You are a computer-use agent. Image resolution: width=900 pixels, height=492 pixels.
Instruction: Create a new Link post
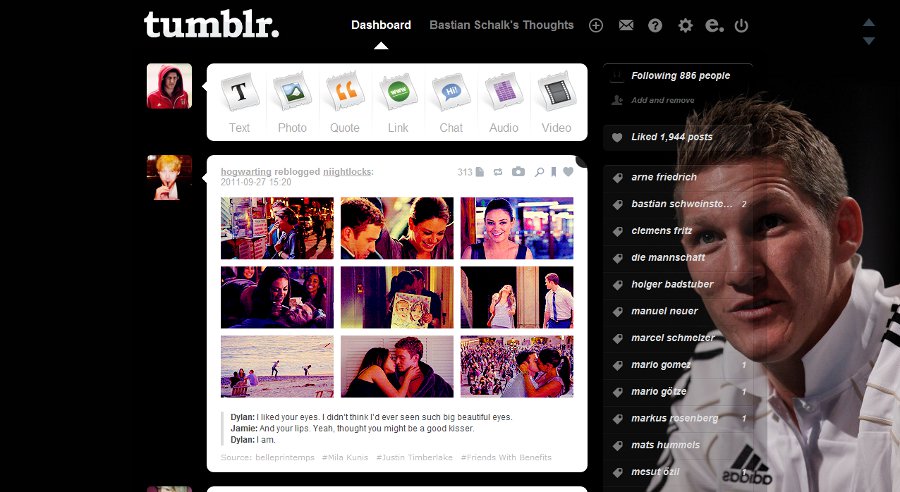click(398, 102)
